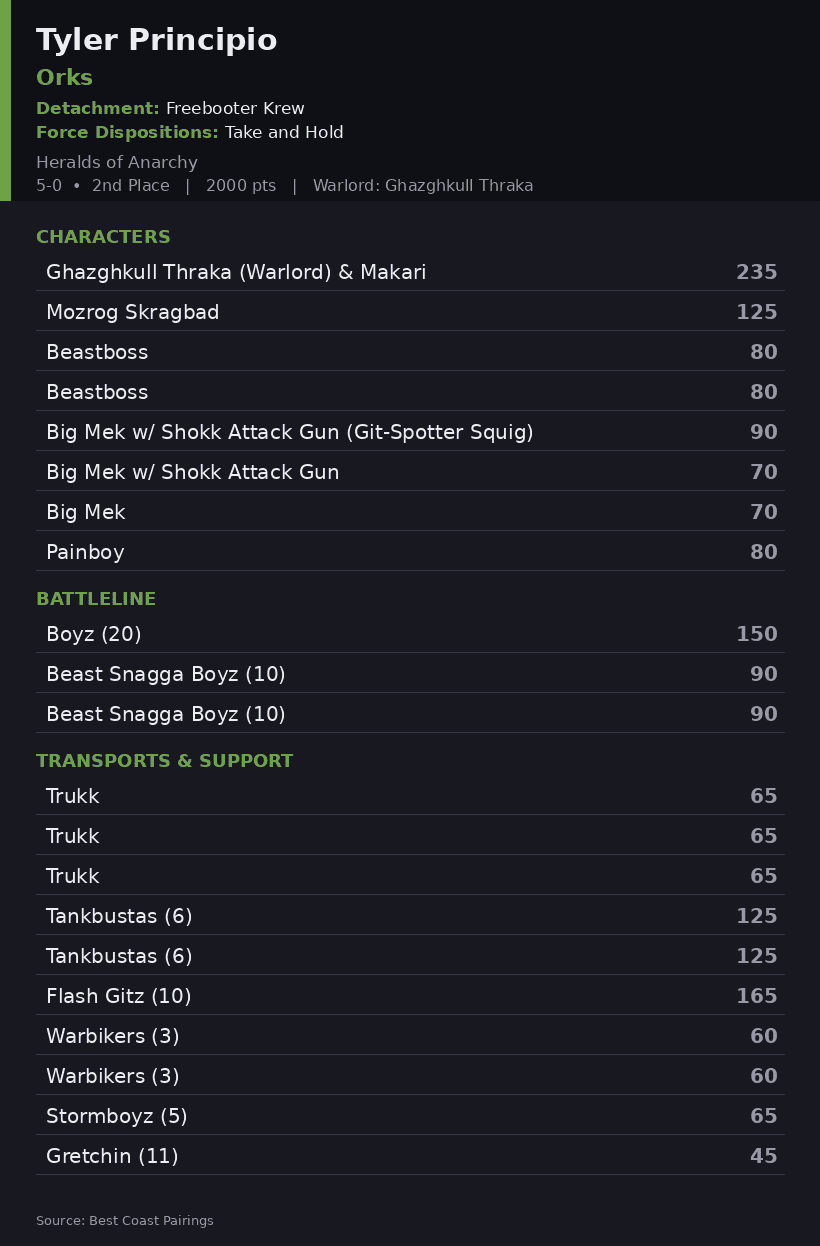Select the Orks faction label
Image resolution: width=820 pixels, height=1246 pixels.
pos(64,77)
